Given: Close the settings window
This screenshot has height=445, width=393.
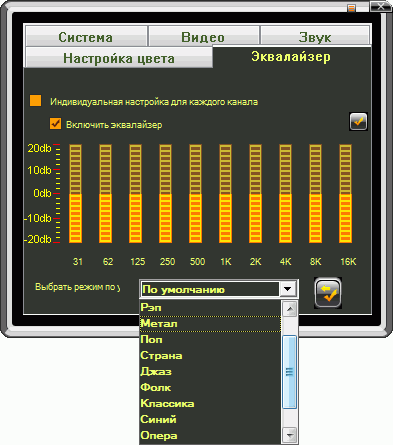Looking at the screenshot, I should tap(380, 7).
